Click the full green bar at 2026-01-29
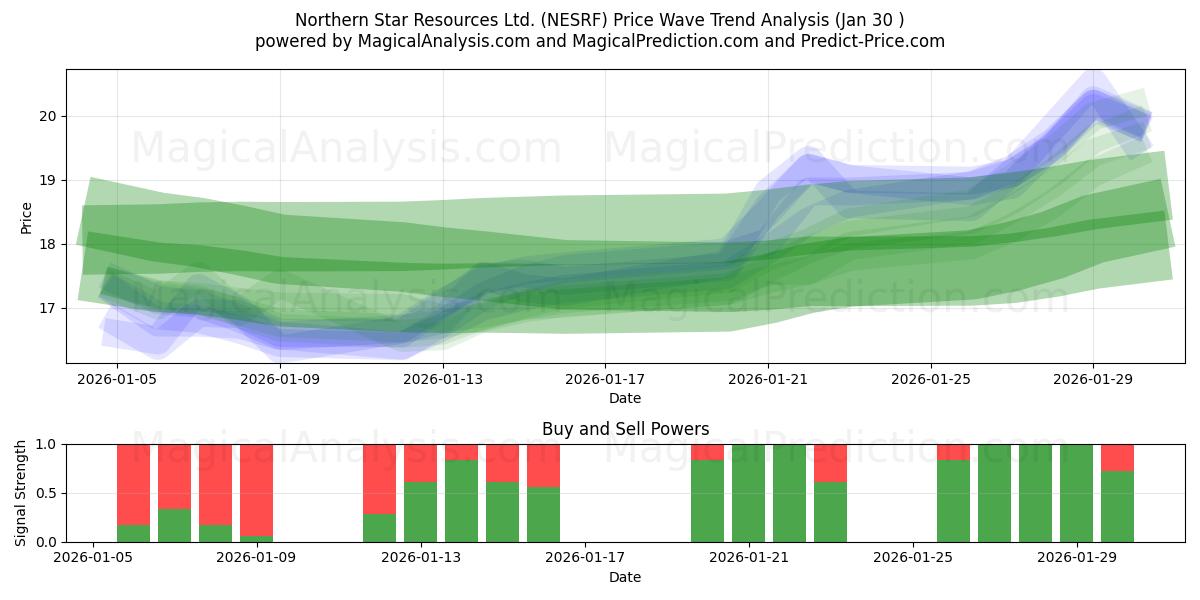 [x=1077, y=493]
